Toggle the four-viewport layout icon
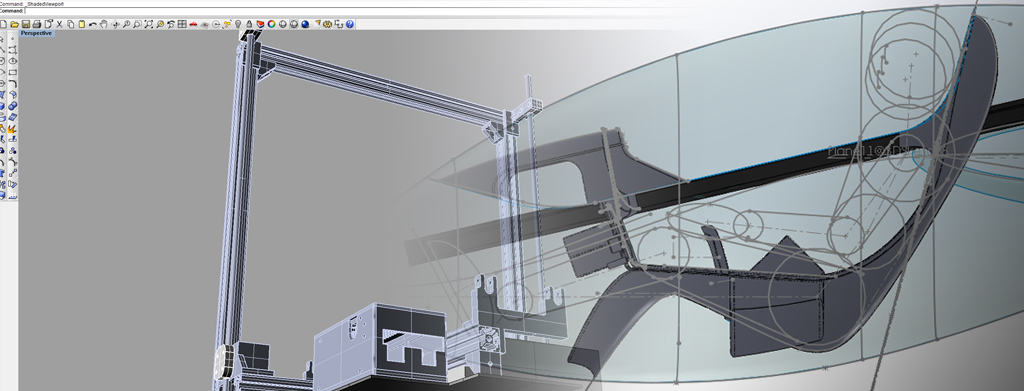Screen dimensions: 1024x391 pyautogui.click(x=182, y=24)
